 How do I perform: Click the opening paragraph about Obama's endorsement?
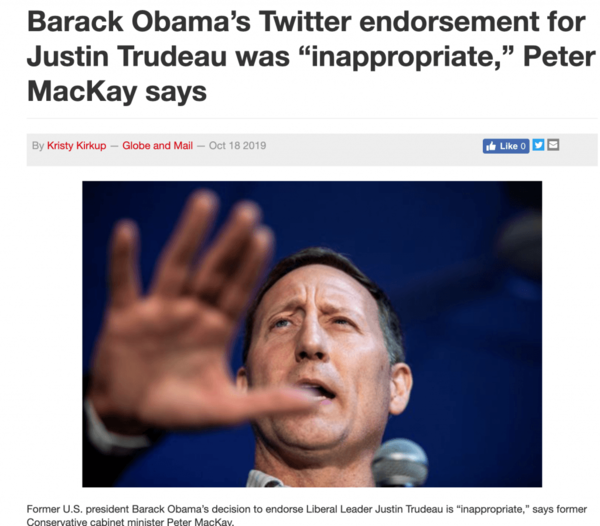pos(307,515)
